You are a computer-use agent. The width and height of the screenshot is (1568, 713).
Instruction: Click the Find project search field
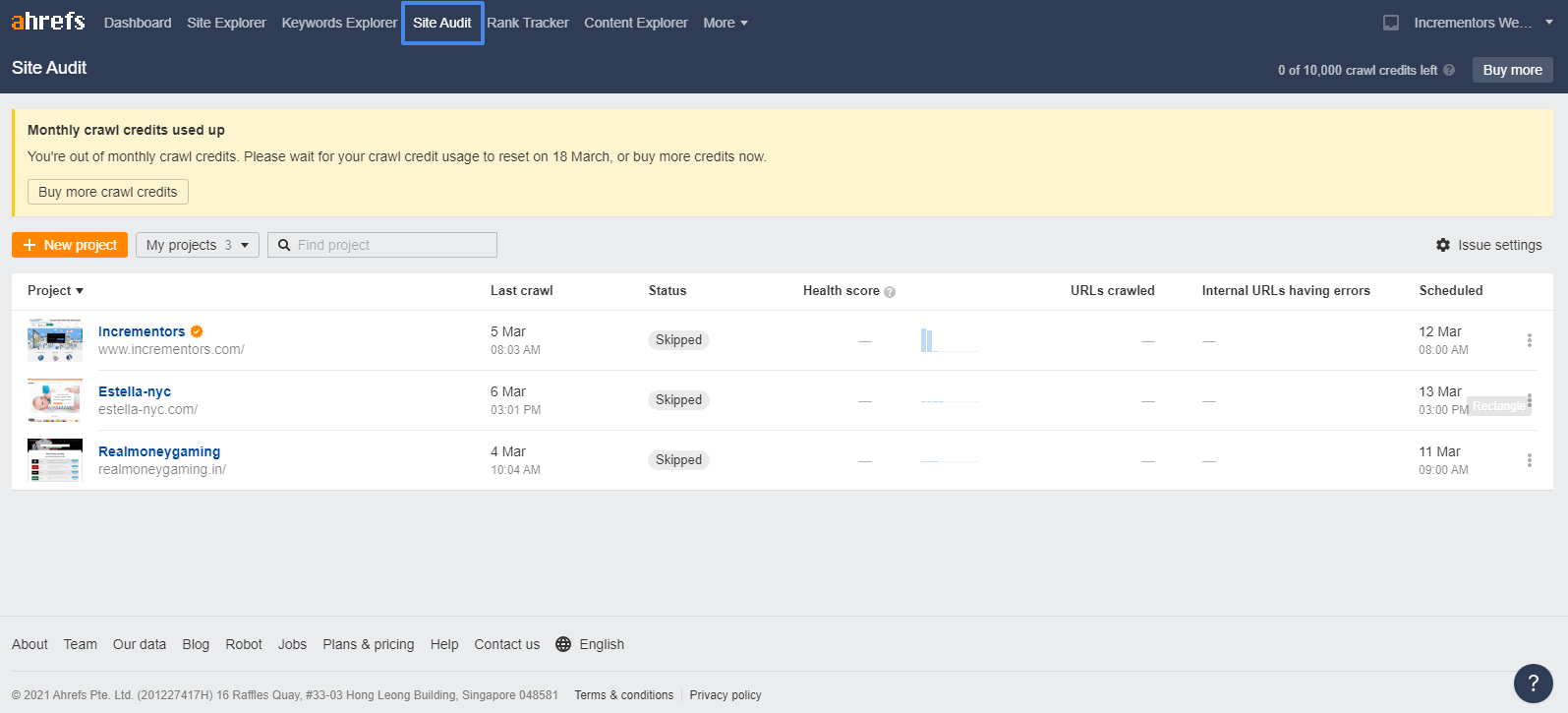point(382,245)
